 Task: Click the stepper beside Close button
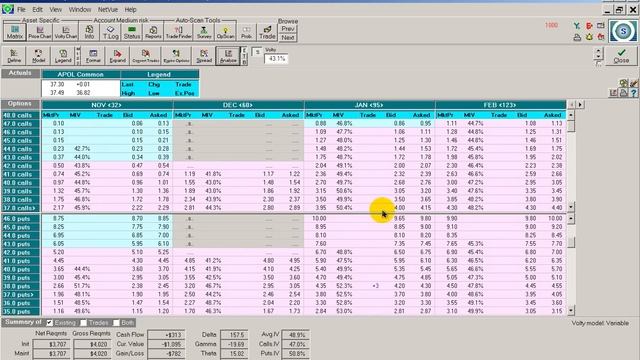pyautogui.click(x=598, y=53)
